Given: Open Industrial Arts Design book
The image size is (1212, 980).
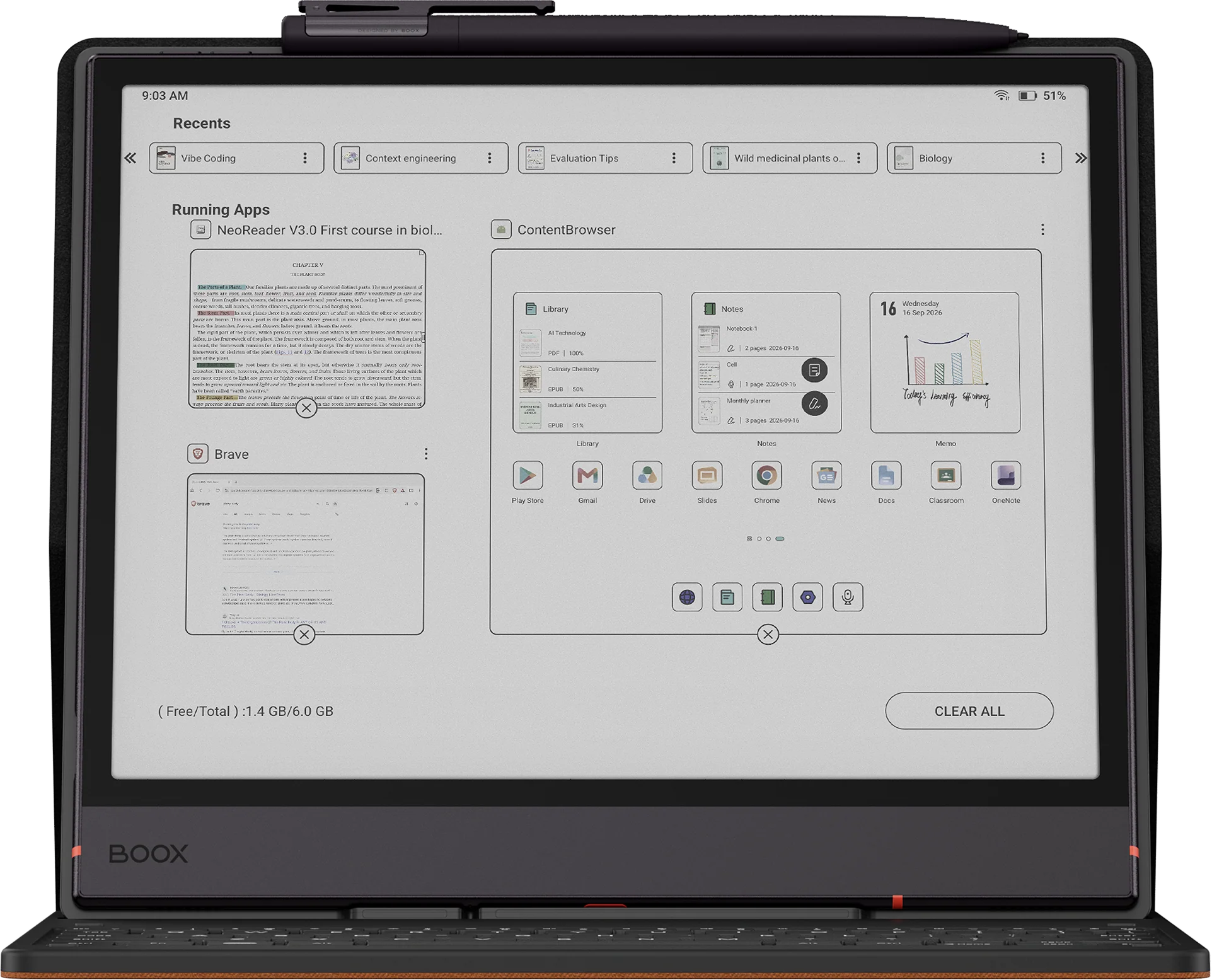Looking at the screenshot, I should pyautogui.click(x=587, y=415).
